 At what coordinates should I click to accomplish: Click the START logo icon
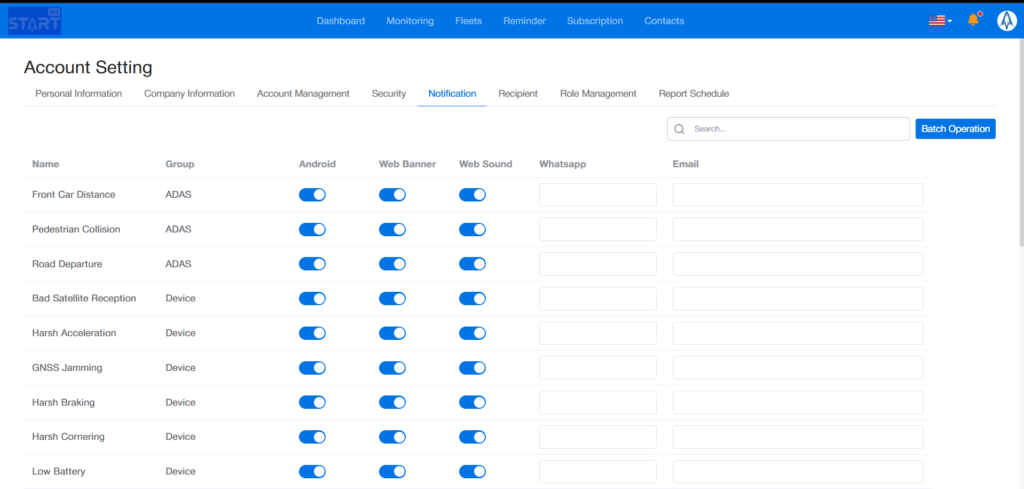pos(35,20)
